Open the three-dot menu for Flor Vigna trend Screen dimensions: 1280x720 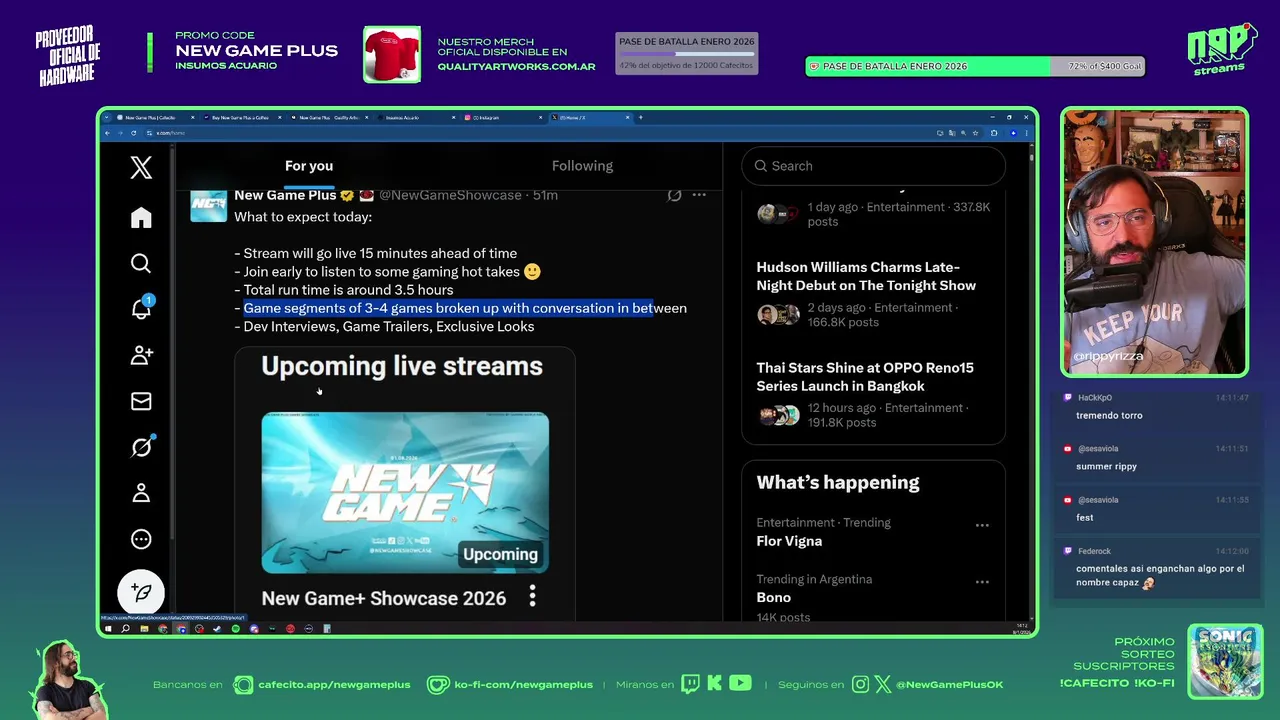(982, 525)
